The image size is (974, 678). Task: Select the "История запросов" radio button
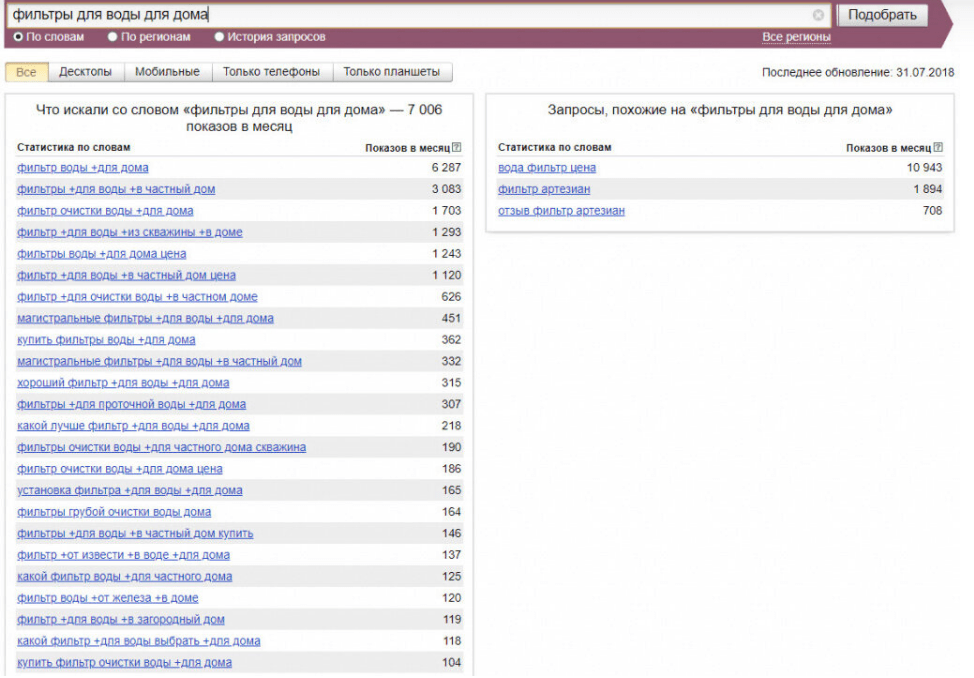pyautogui.click(x=219, y=37)
